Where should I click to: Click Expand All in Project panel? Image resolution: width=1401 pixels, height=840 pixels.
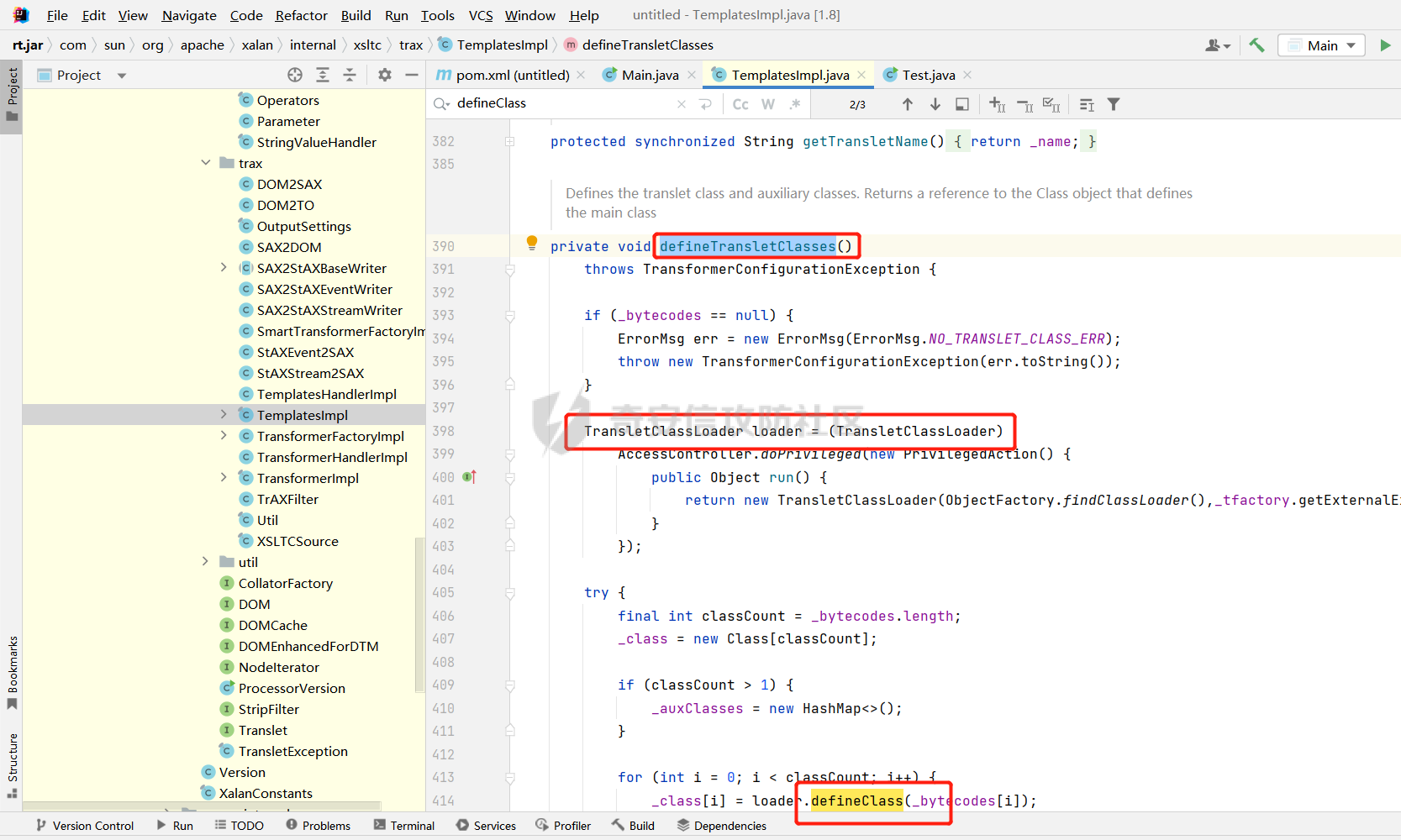[x=323, y=75]
